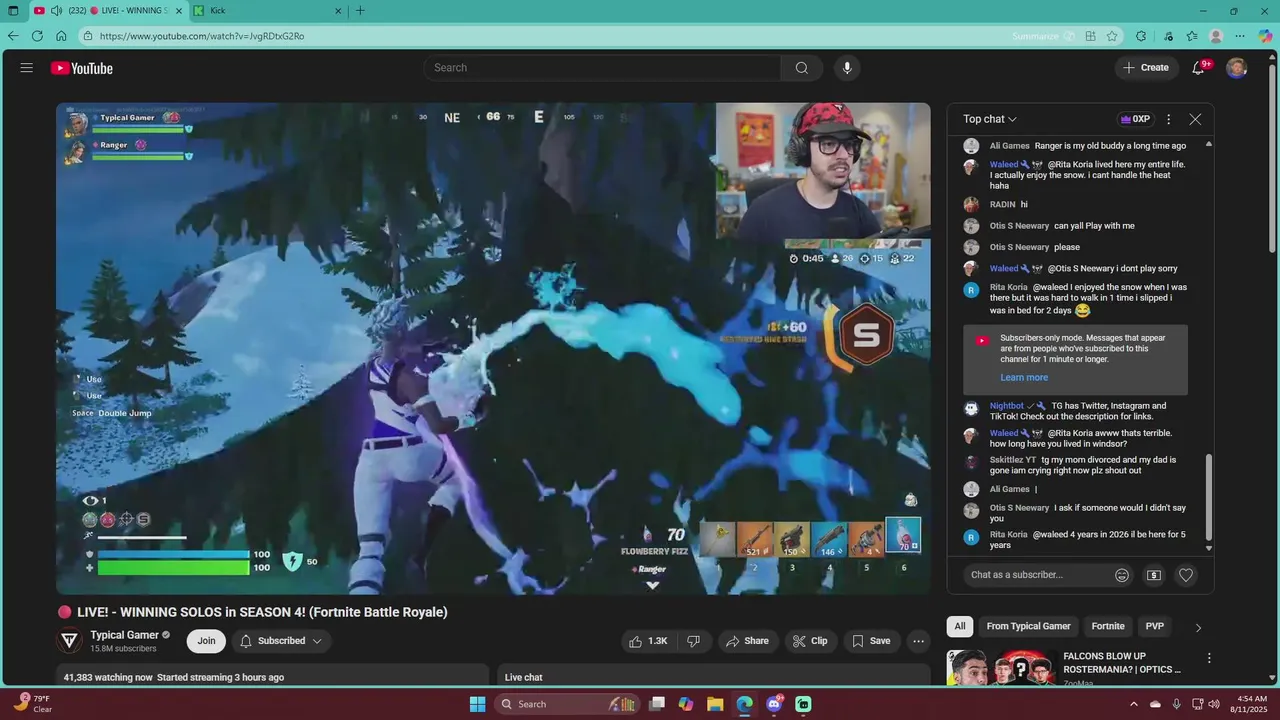The image size is (1280, 720).
Task: Show hidden system tray icons
Action: 1133,704
